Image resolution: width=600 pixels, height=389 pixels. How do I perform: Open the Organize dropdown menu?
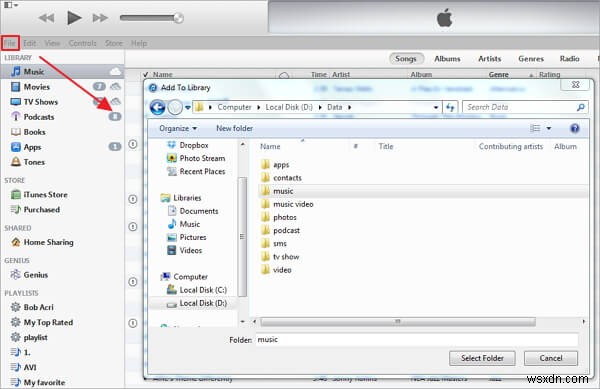click(178, 129)
